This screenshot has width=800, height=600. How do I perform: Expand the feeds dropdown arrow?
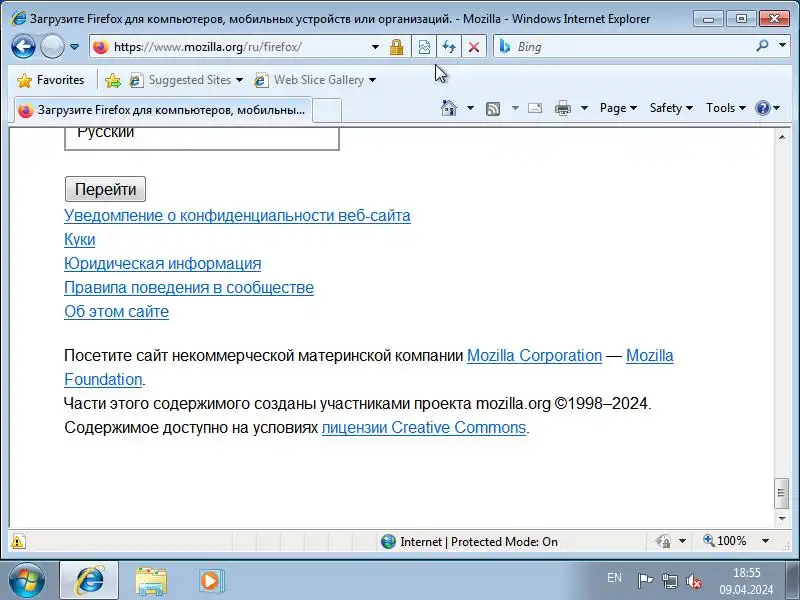(515, 108)
